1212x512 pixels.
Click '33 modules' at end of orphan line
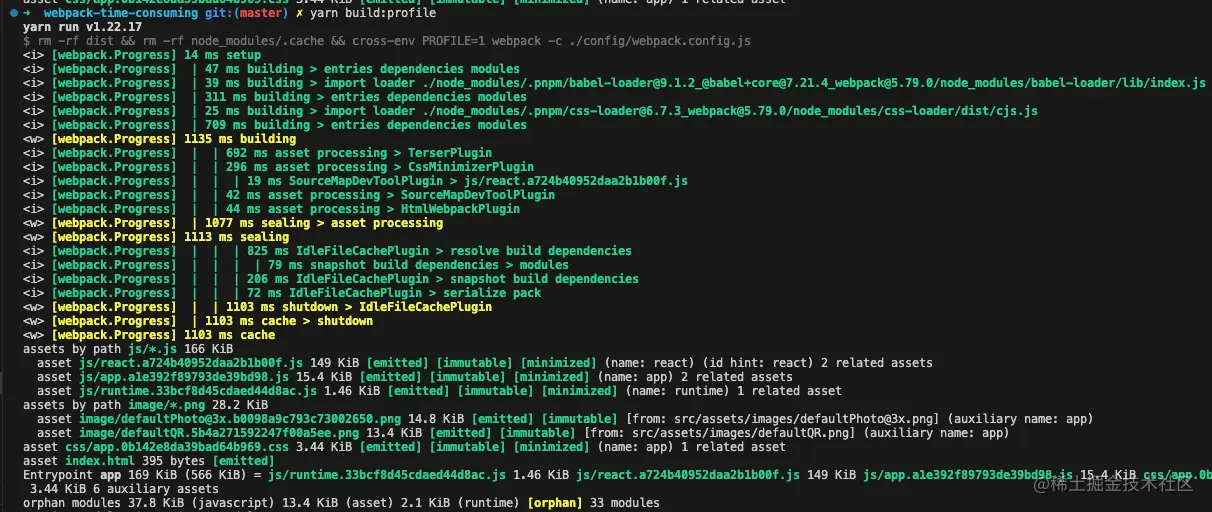(x=625, y=503)
